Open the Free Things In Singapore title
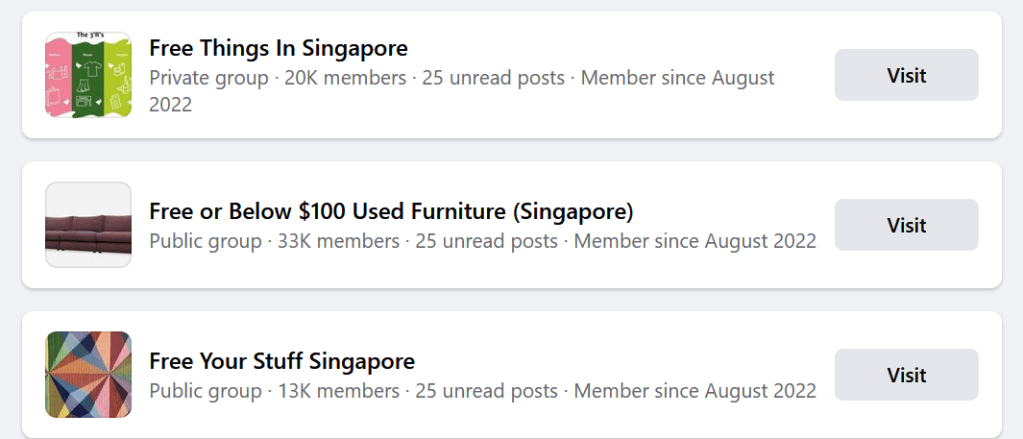 click(278, 48)
